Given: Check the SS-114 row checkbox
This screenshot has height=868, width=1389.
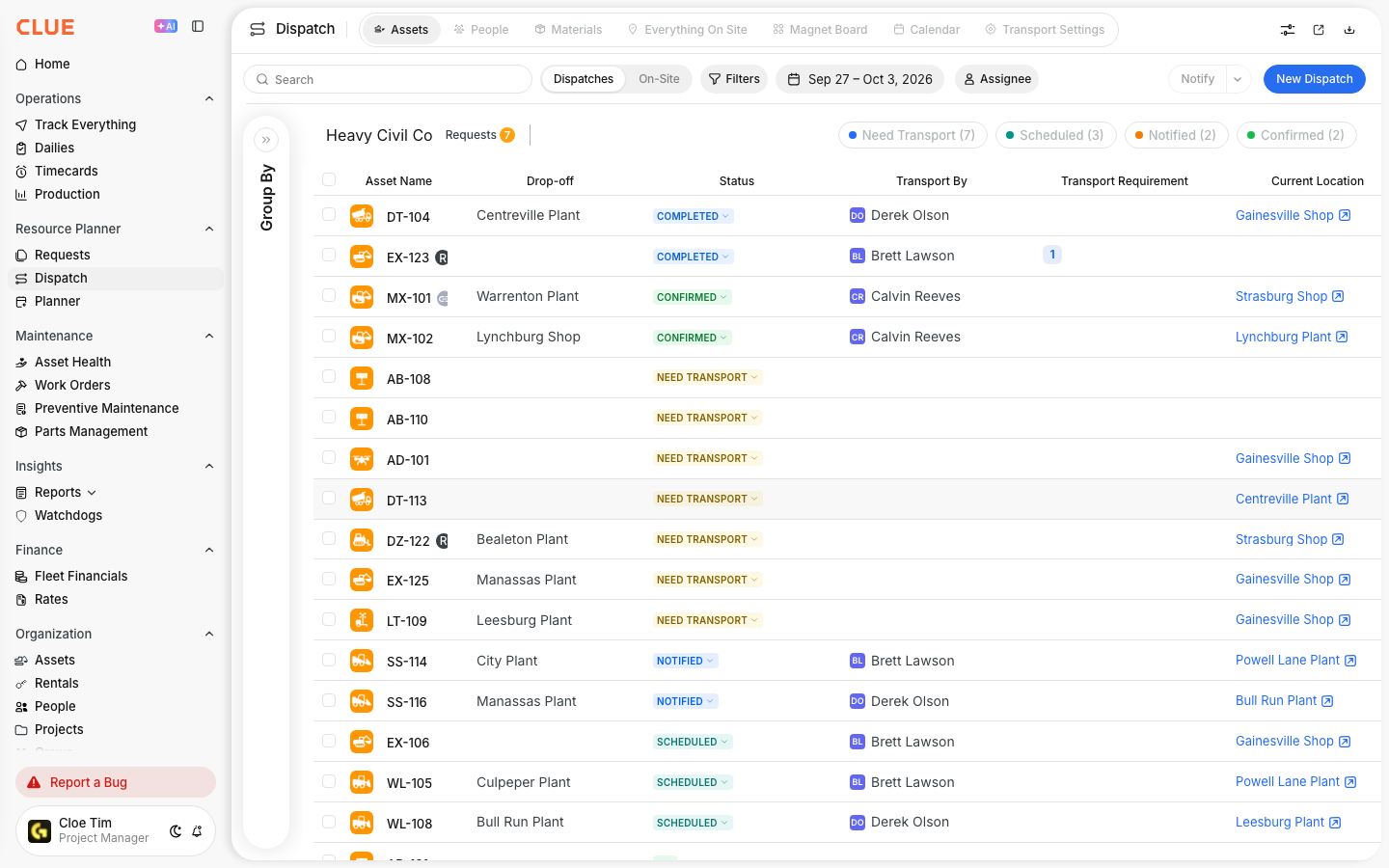Looking at the screenshot, I should [329, 660].
